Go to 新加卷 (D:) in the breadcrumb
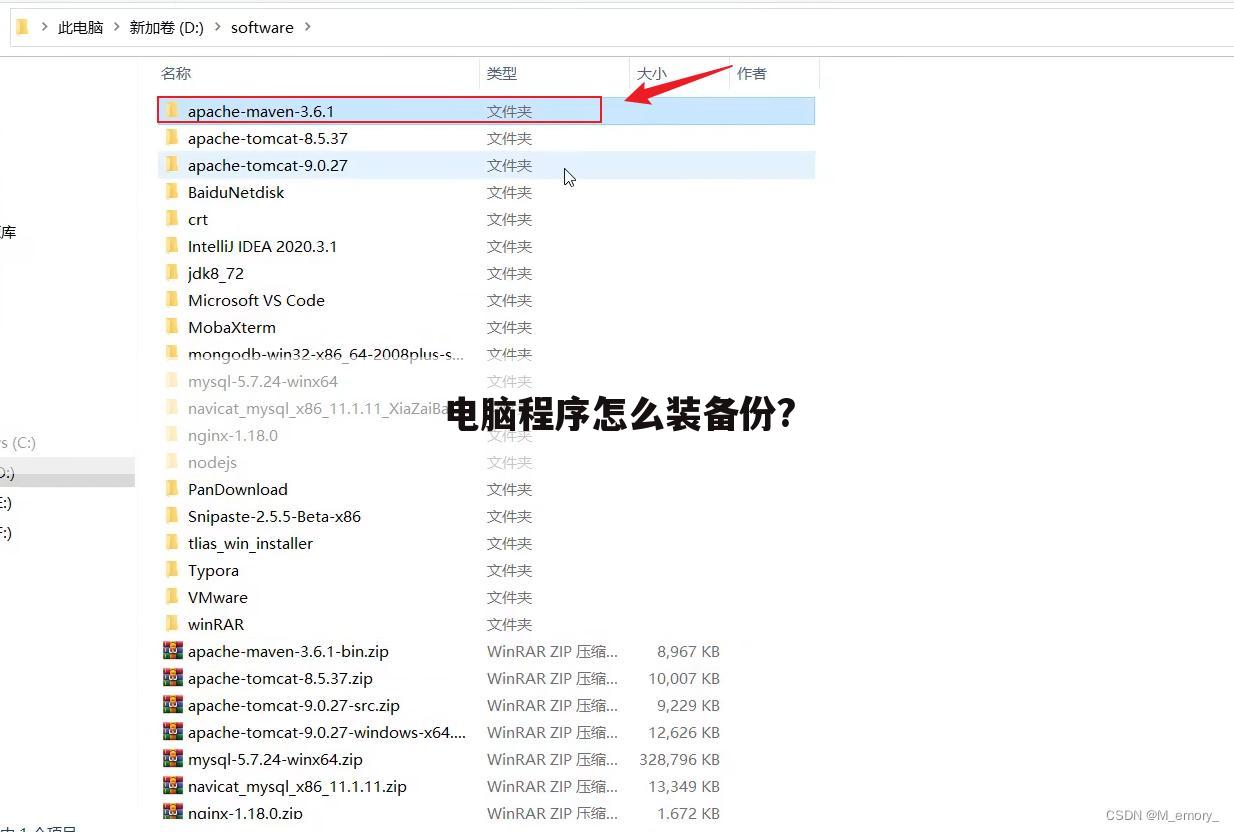Image resolution: width=1234 pixels, height=832 pixels. pyautogui.click(x=166, y=28)
